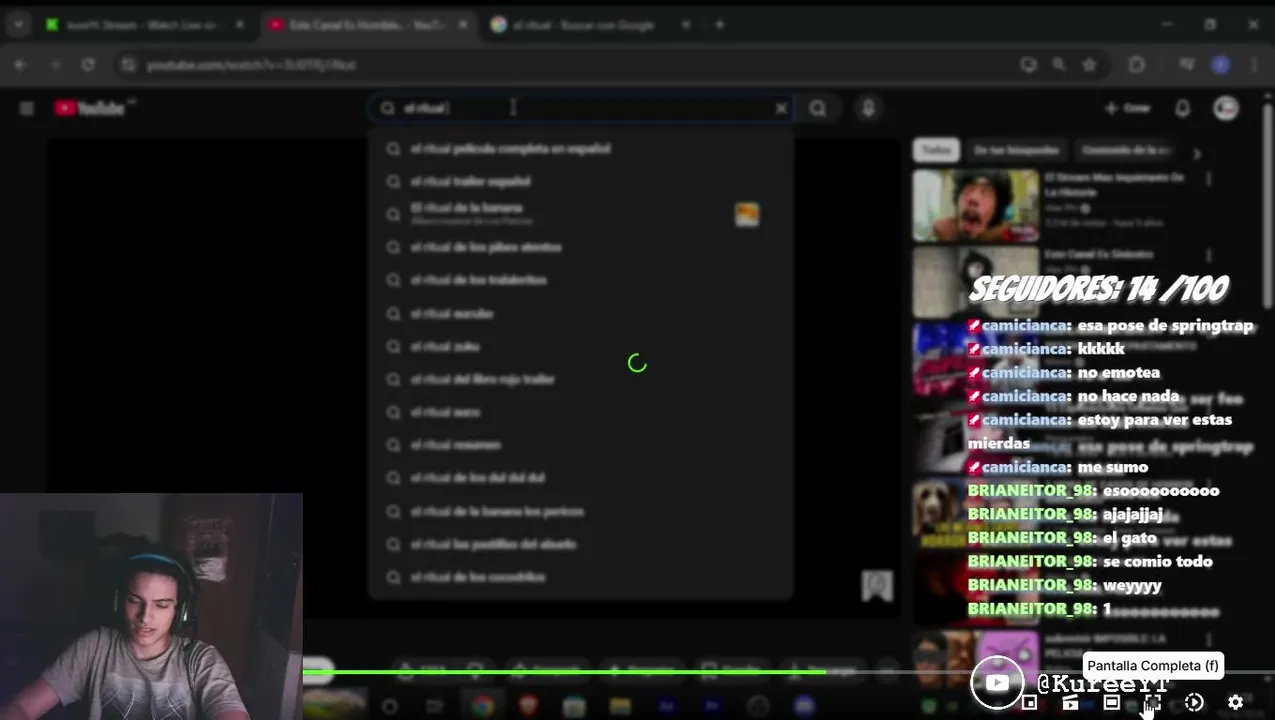Click the fullscreen (Pantalla Completa) player button
The width and height of the screenshot is (1275, 720).
[x=1152, y=703]
